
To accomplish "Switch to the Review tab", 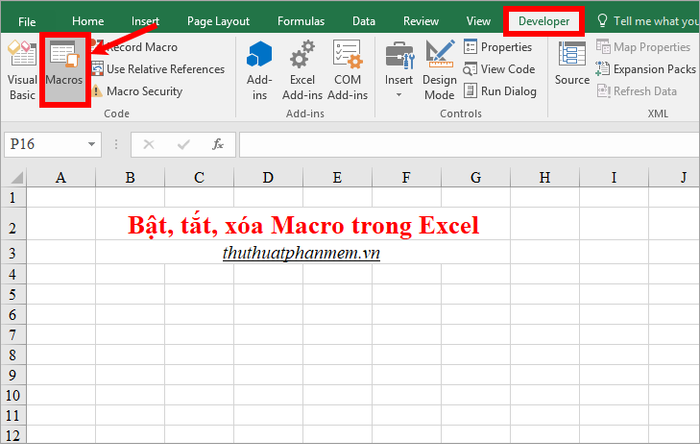I will coord(421,21).
